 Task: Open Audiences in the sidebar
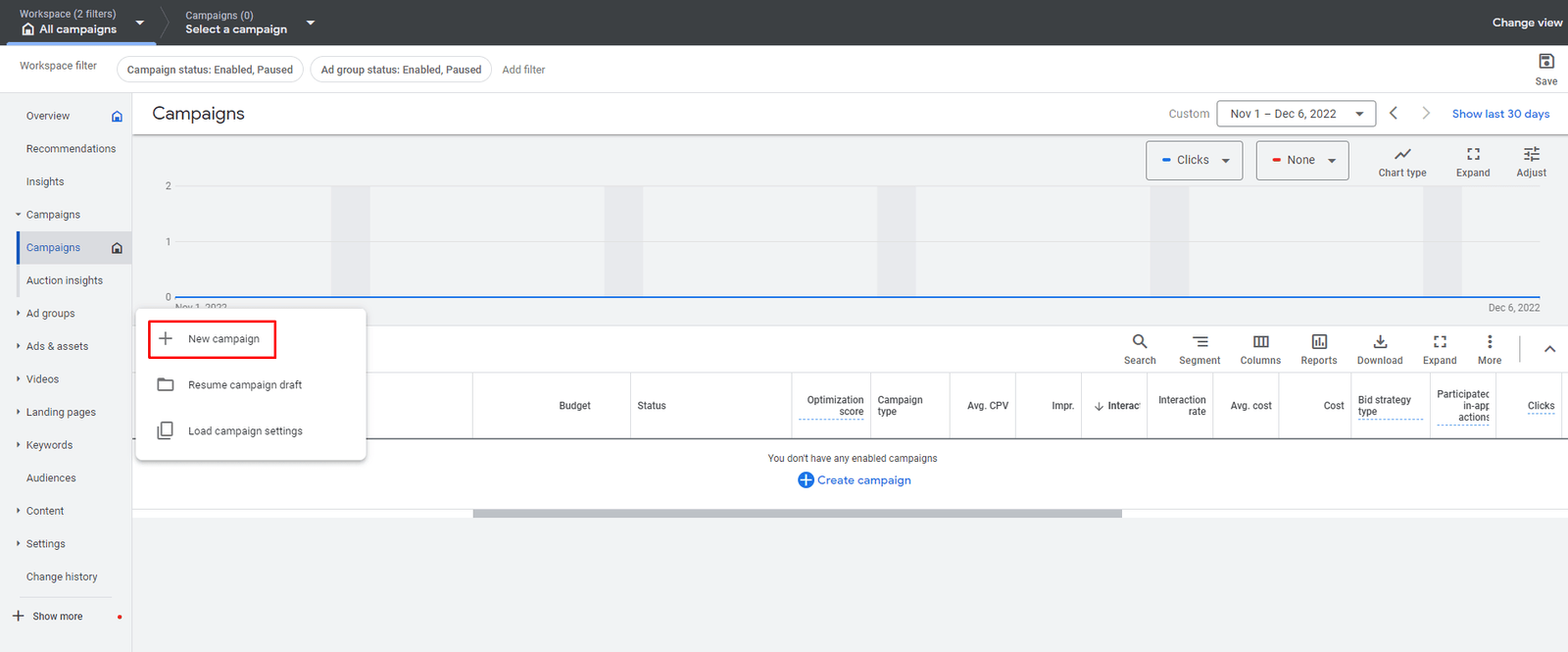[x=51, y=478]
